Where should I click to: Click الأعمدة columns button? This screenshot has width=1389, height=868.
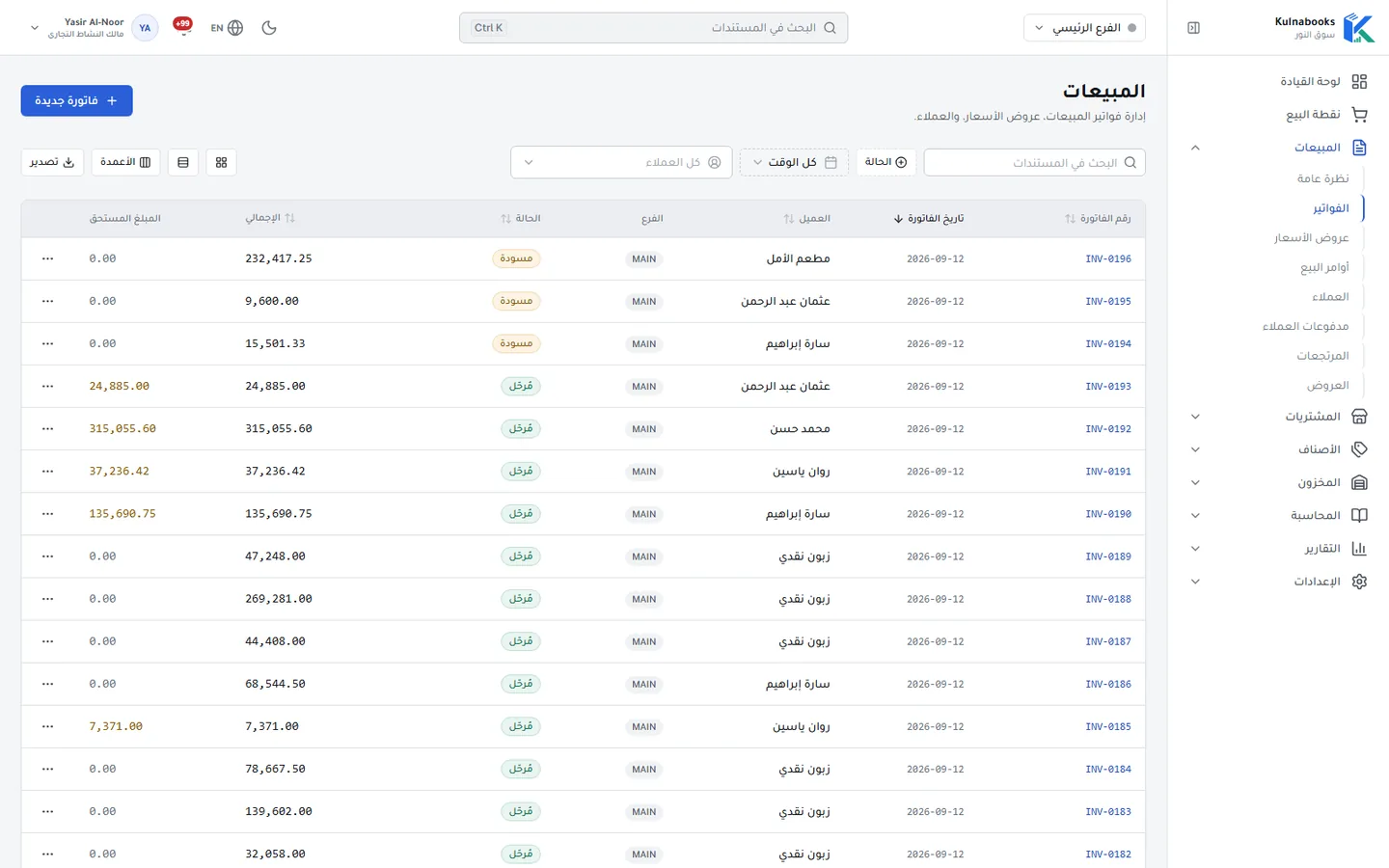(x=125, y=162)
